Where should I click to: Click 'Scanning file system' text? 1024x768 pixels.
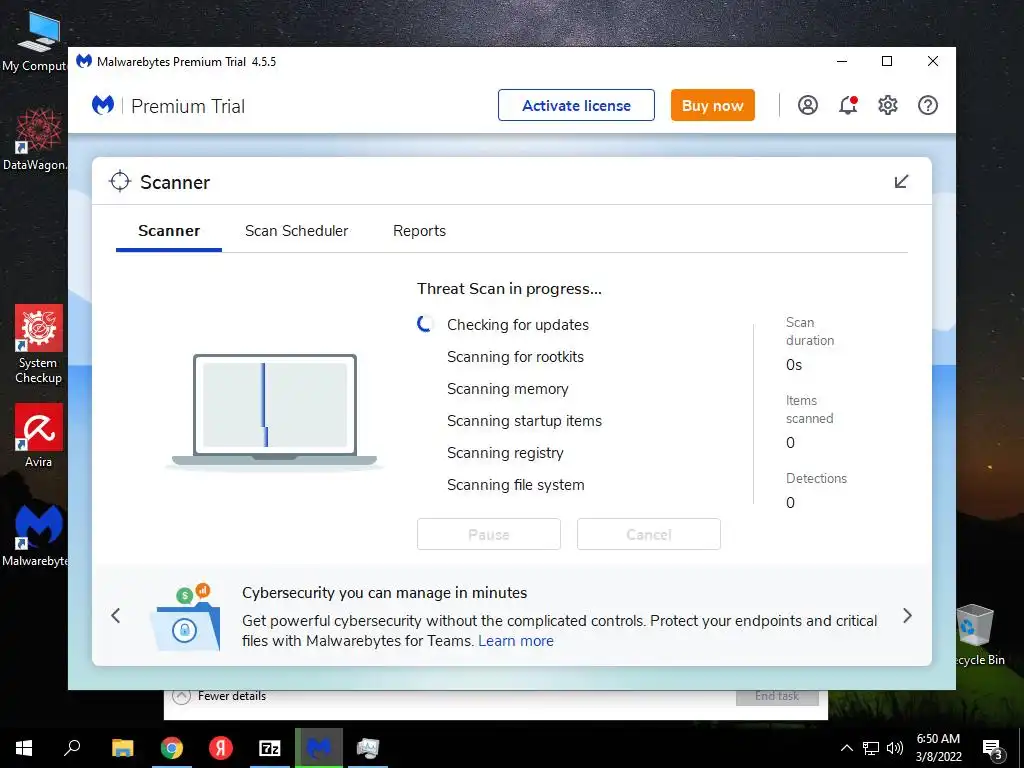515,485
